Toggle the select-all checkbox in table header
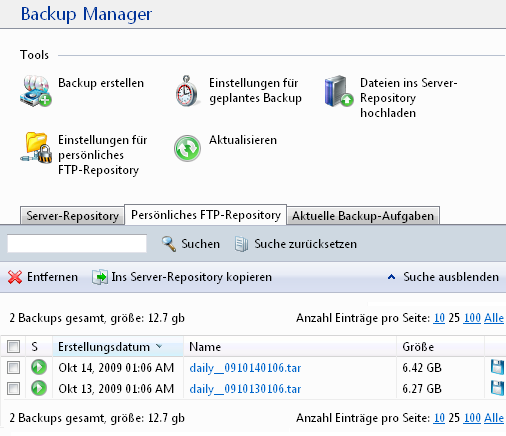 tap(13, 347)
